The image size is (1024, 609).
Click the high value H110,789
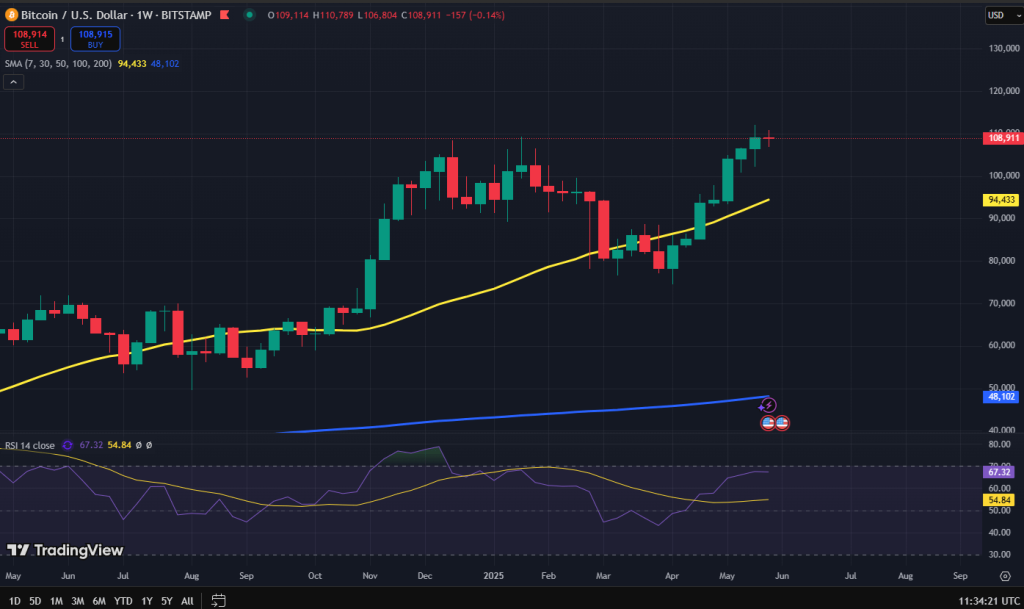333,15
